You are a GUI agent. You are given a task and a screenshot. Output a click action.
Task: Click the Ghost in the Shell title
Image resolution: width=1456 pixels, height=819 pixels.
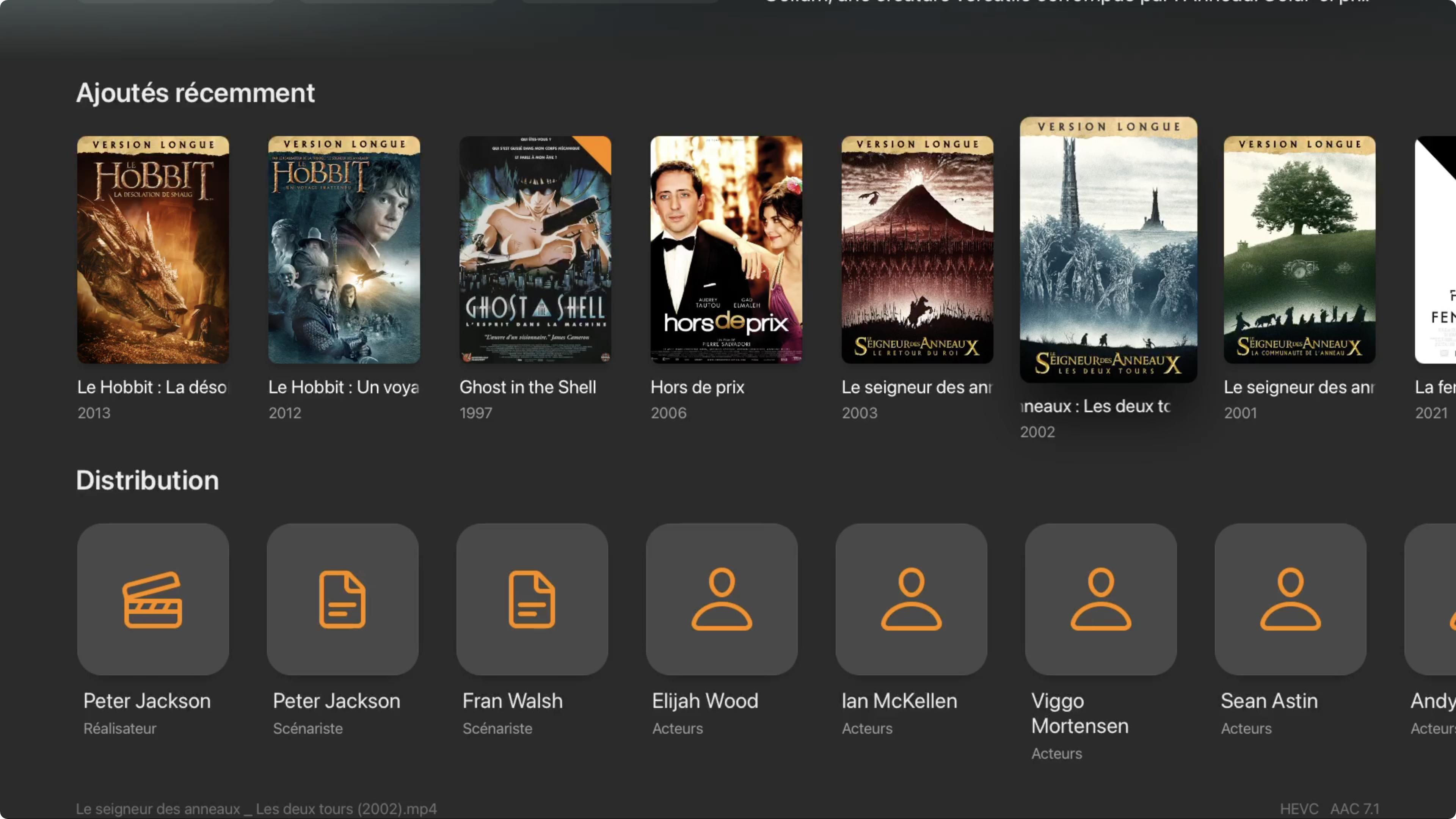coord(527,387)
